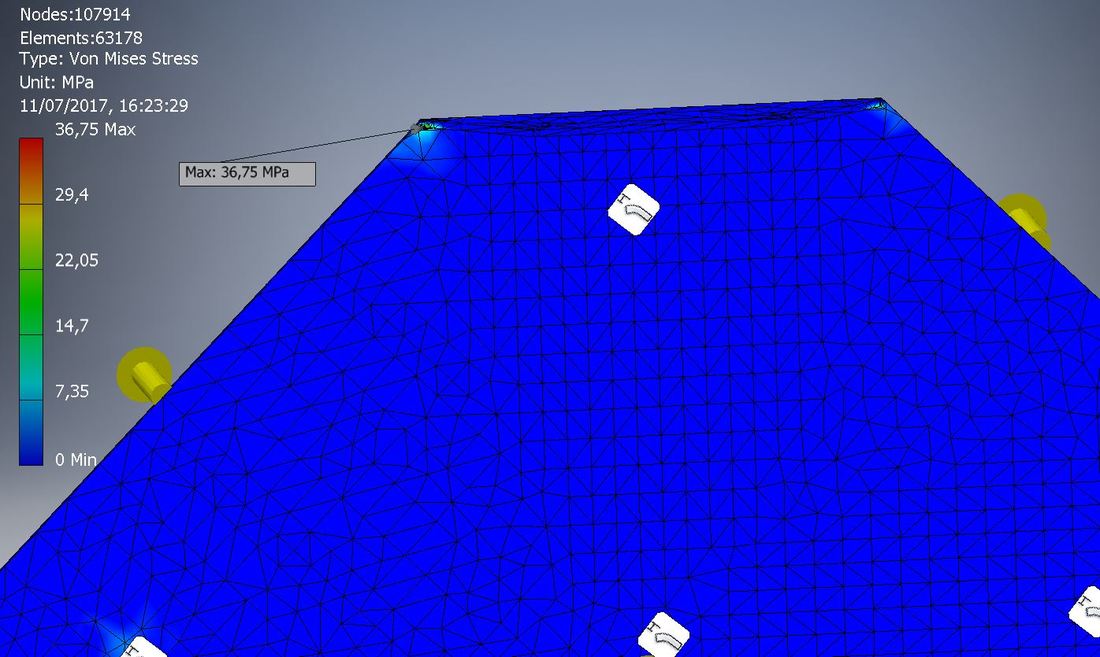Click the "Elements:63178" text
Image resolution: width=1100 pixels, height=657 pixels.
click(x=81, y=37)
